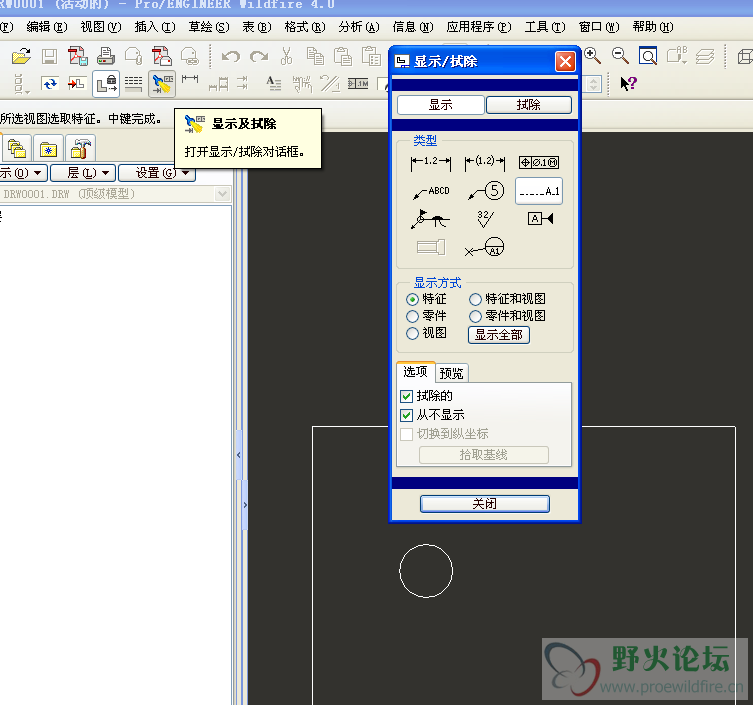The height and width of the screenshot is (705, 753).
Task: Select the 视图 radio button
Action: click(412, 333)
